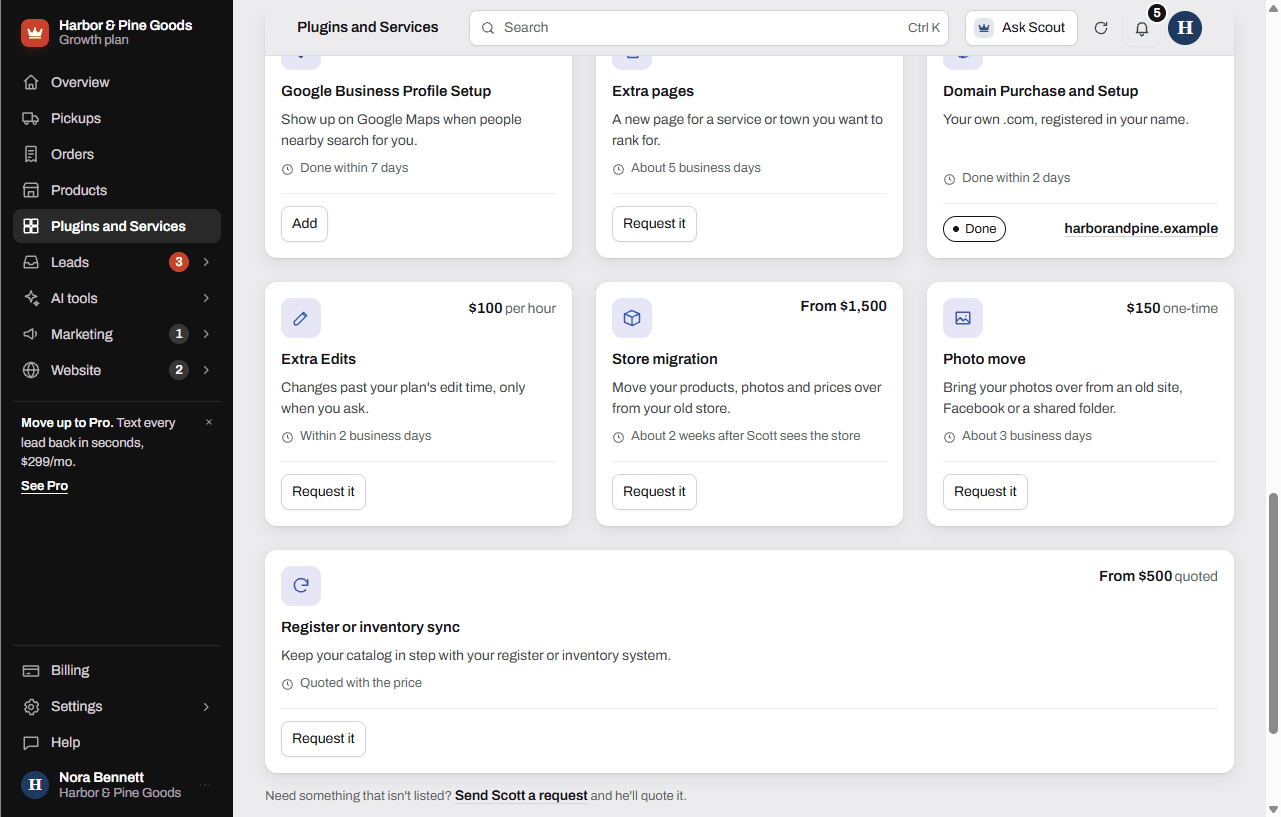
Task: Expand the Leads submenu chevron
Action: coord(206,262)
